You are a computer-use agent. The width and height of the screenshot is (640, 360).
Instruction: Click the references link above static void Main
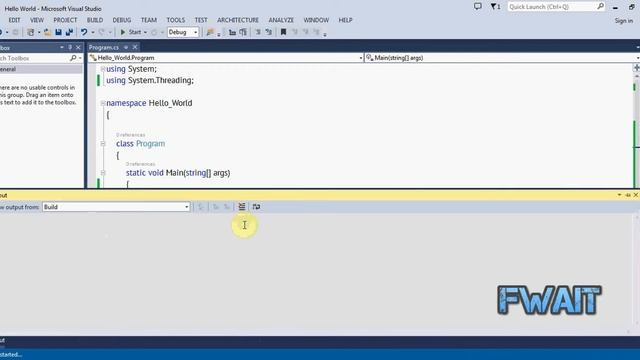tap(140, 164)
